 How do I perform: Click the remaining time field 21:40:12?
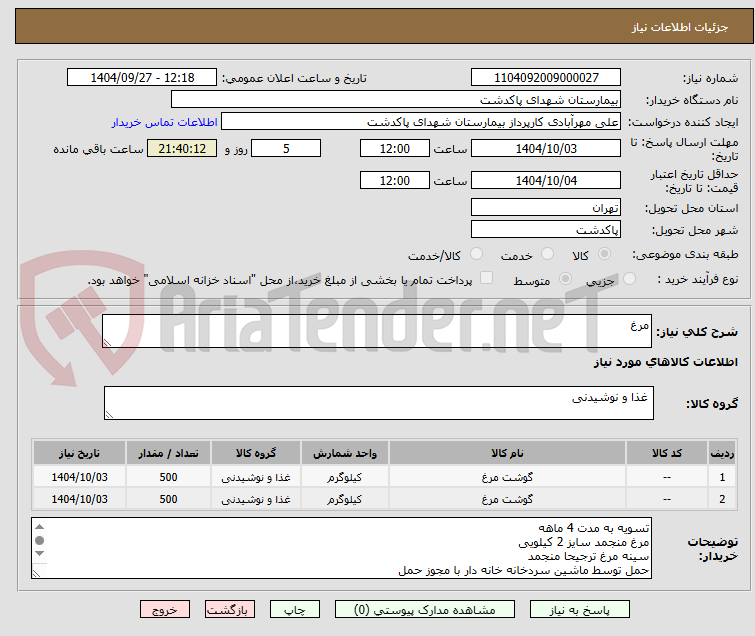182,148
